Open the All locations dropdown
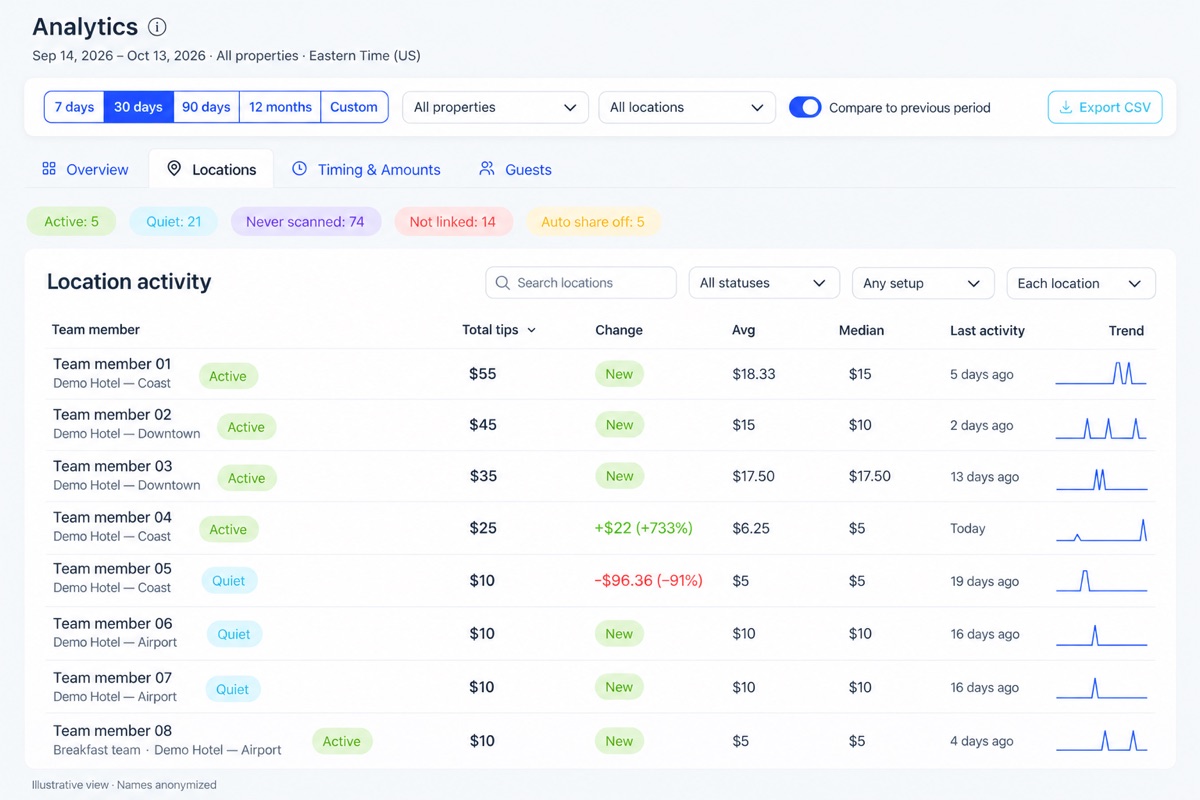The width and height of the screenshot is (1200, 800). pyautogui.click(x=687, y=107)
